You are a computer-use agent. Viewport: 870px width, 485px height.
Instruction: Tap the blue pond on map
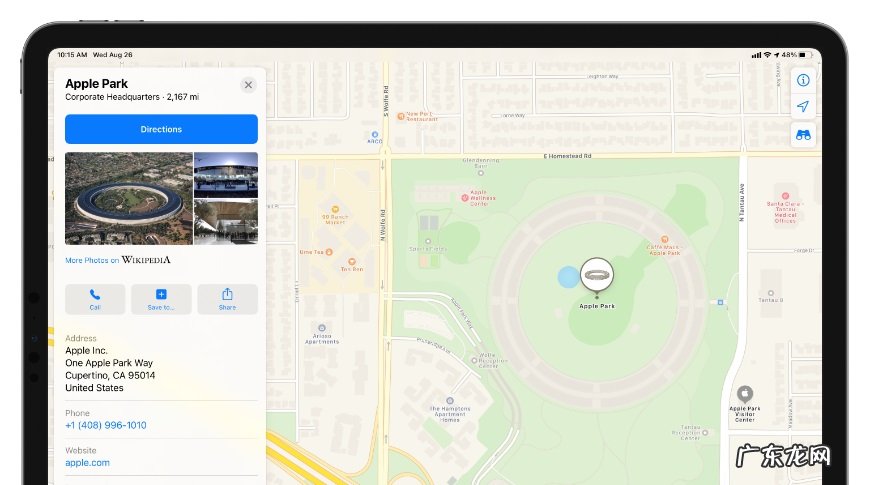click(568, 277)
